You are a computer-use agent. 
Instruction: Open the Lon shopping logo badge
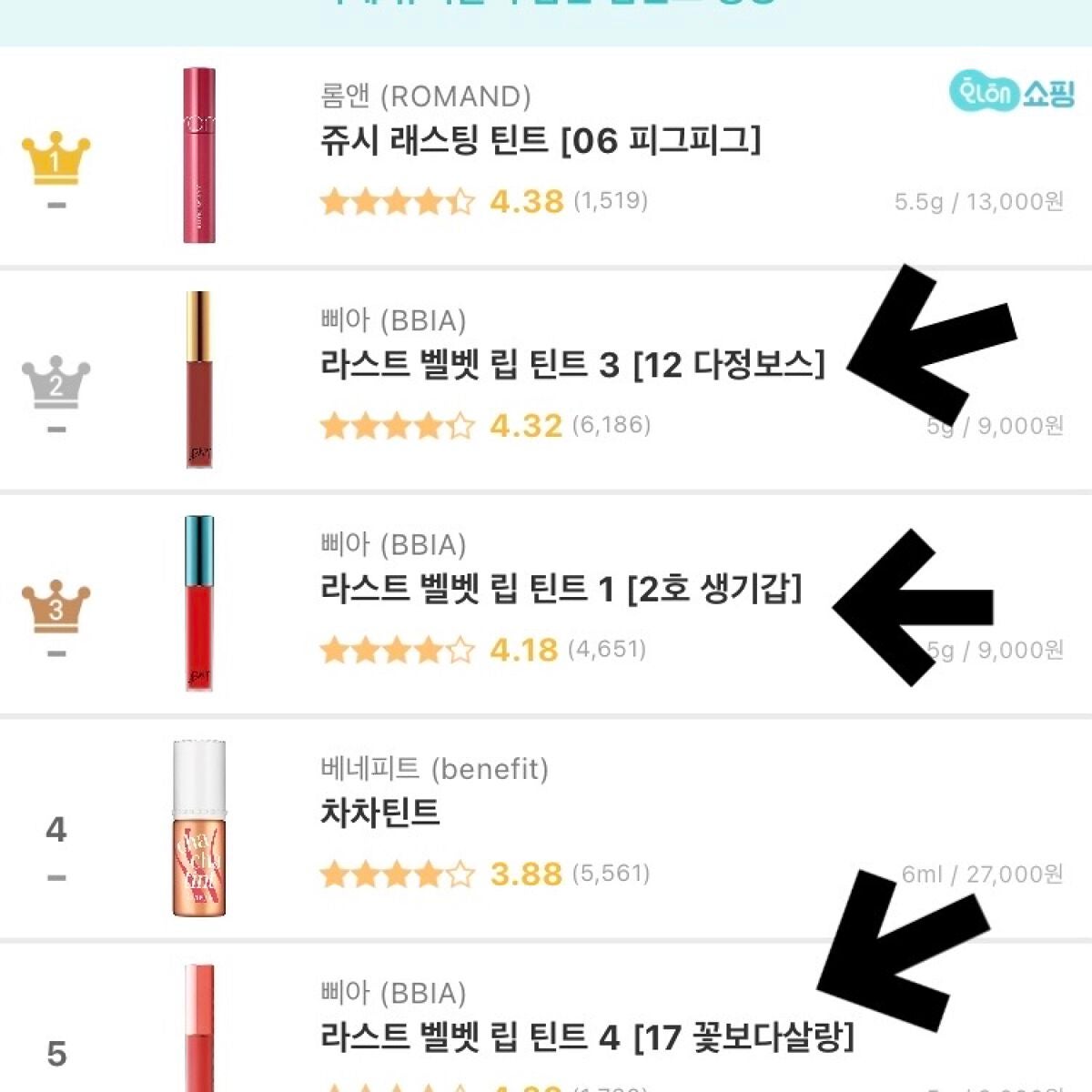click(1011, 93)
